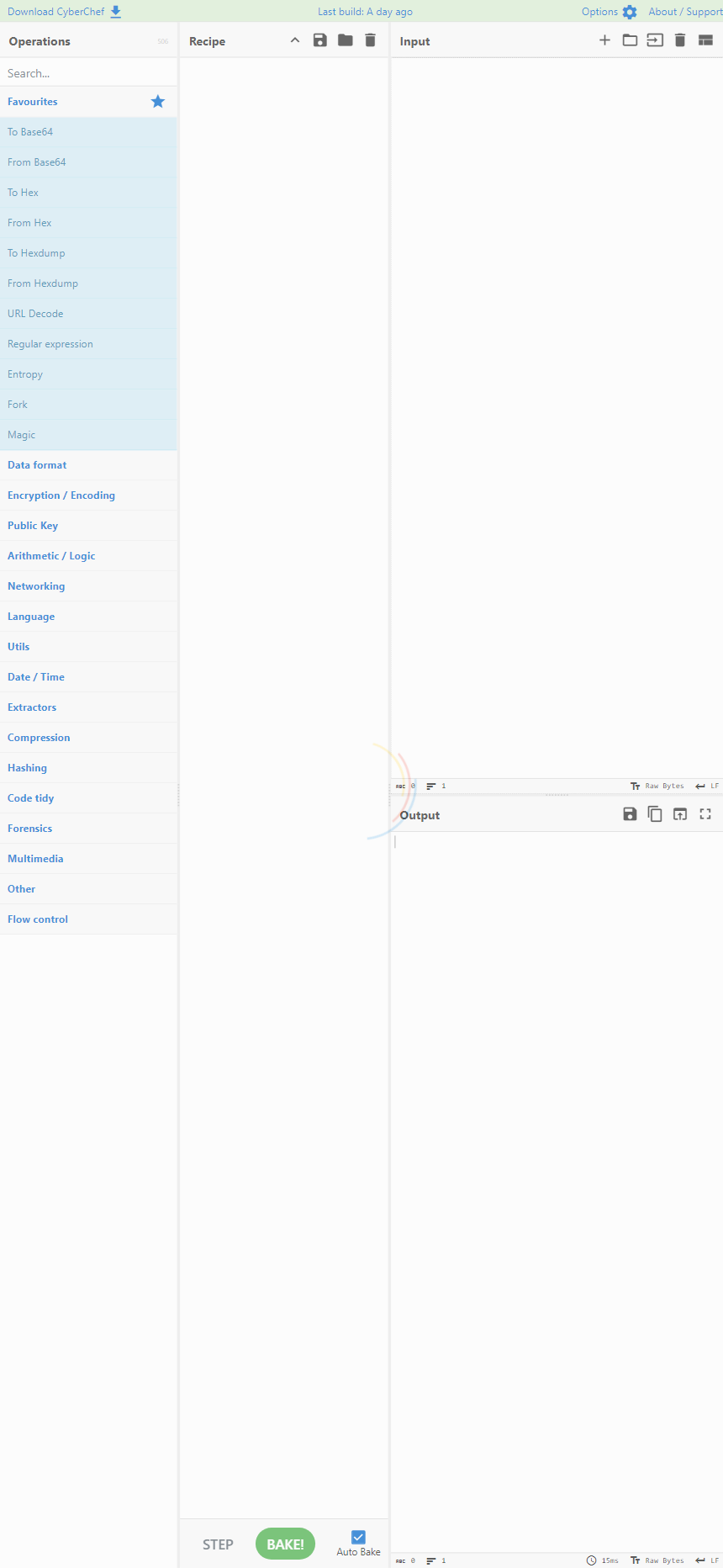Open the About / Support link
This screenshot has height=1568, width=723.
685,12
